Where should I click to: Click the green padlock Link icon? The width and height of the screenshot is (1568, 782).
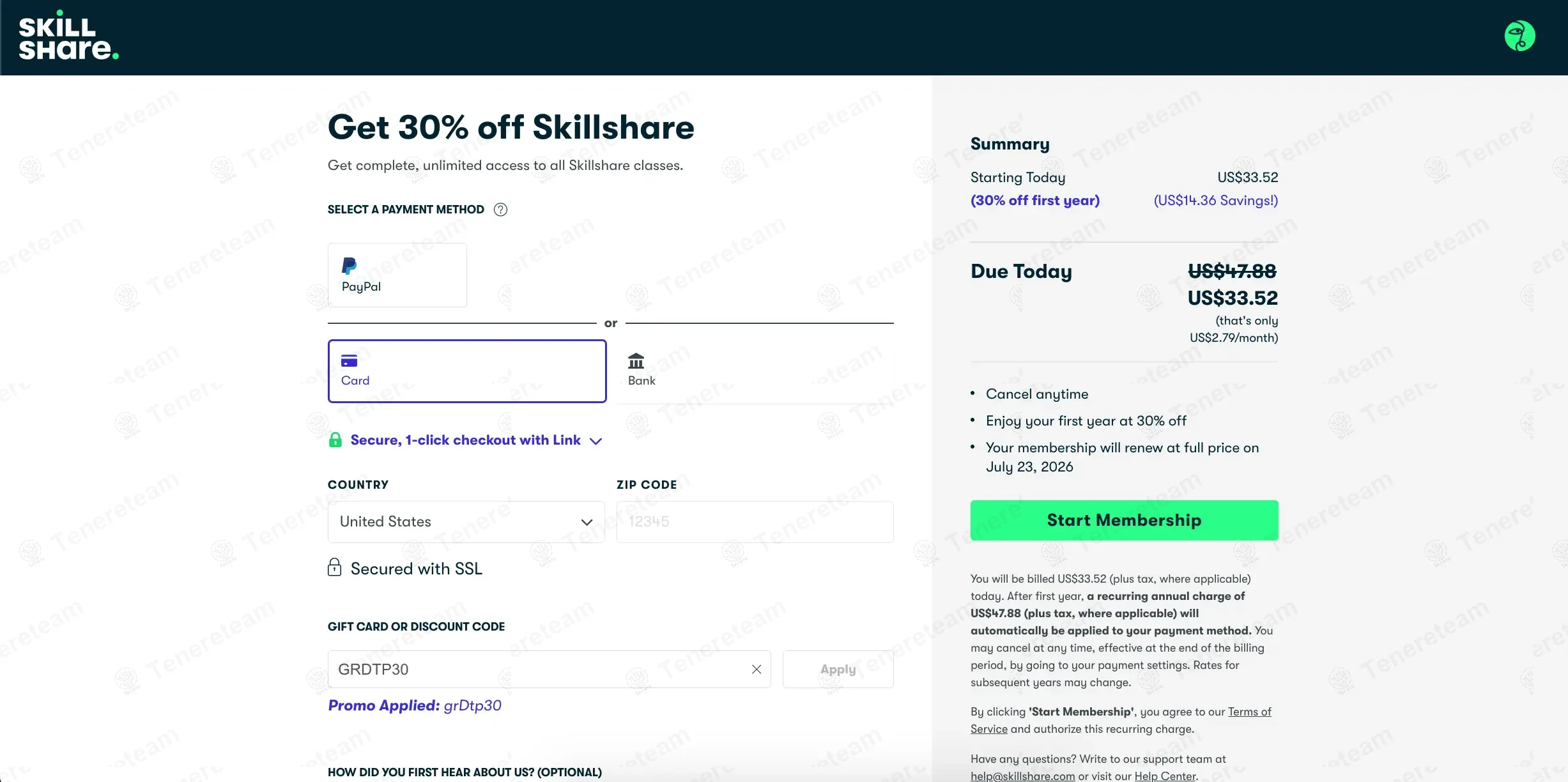coord(335,440)
